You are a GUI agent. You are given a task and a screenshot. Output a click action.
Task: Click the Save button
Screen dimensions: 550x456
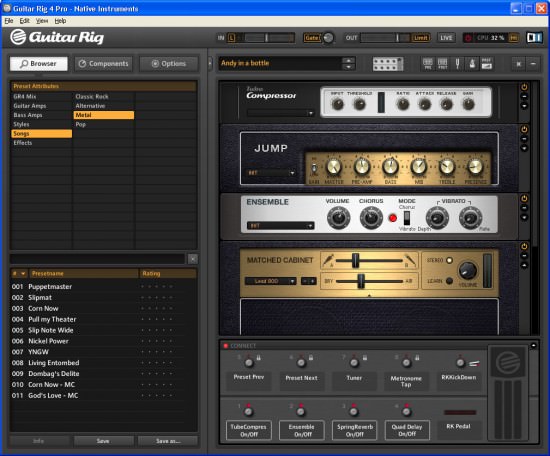click(x=103, y=441)
